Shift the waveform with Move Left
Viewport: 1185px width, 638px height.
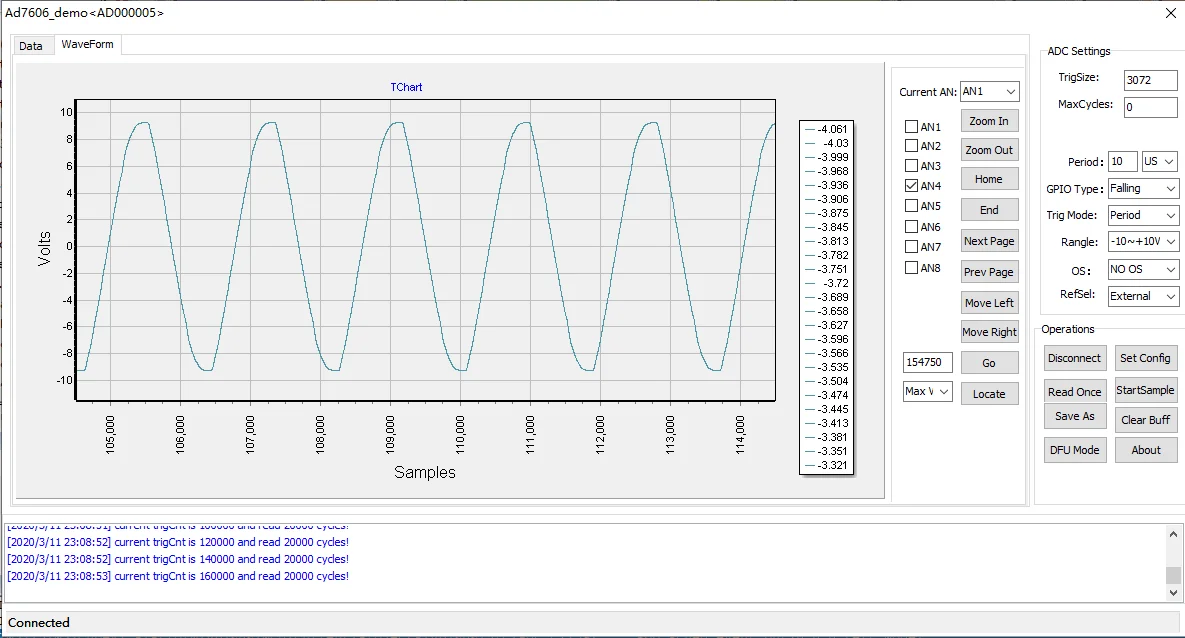(989, 303)
